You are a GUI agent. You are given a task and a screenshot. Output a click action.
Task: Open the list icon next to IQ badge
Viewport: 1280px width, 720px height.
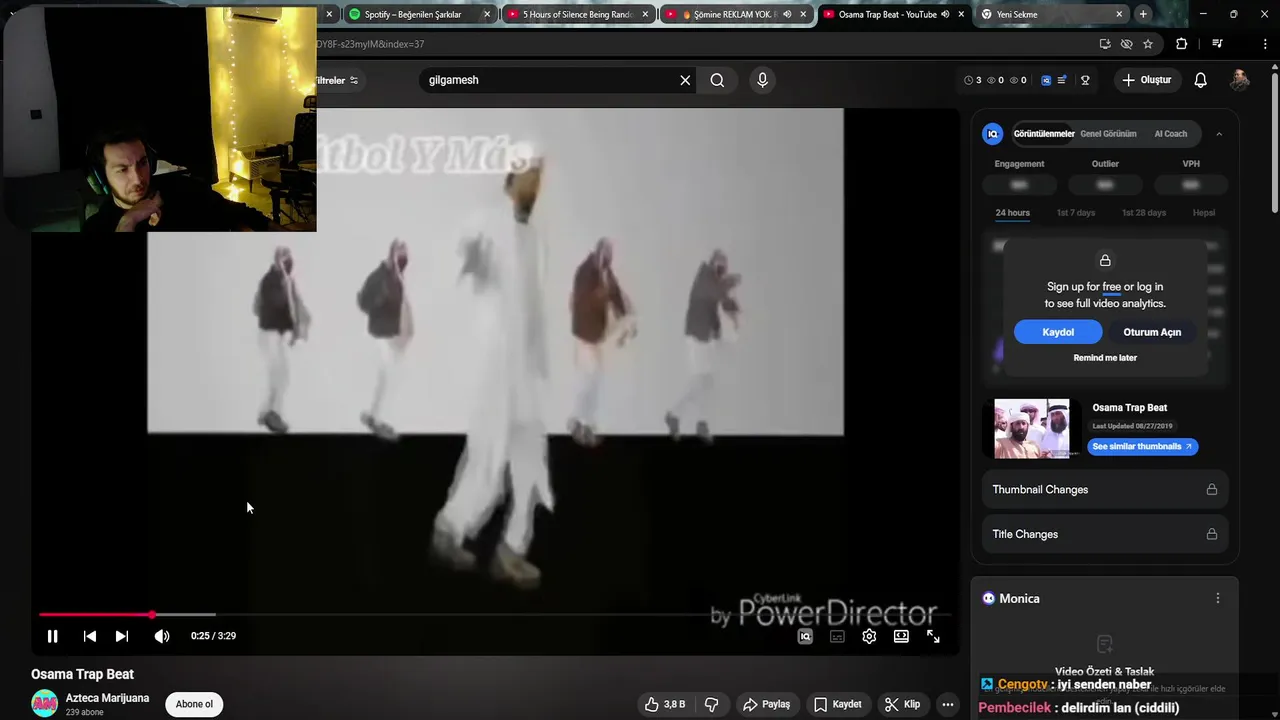1061,80
